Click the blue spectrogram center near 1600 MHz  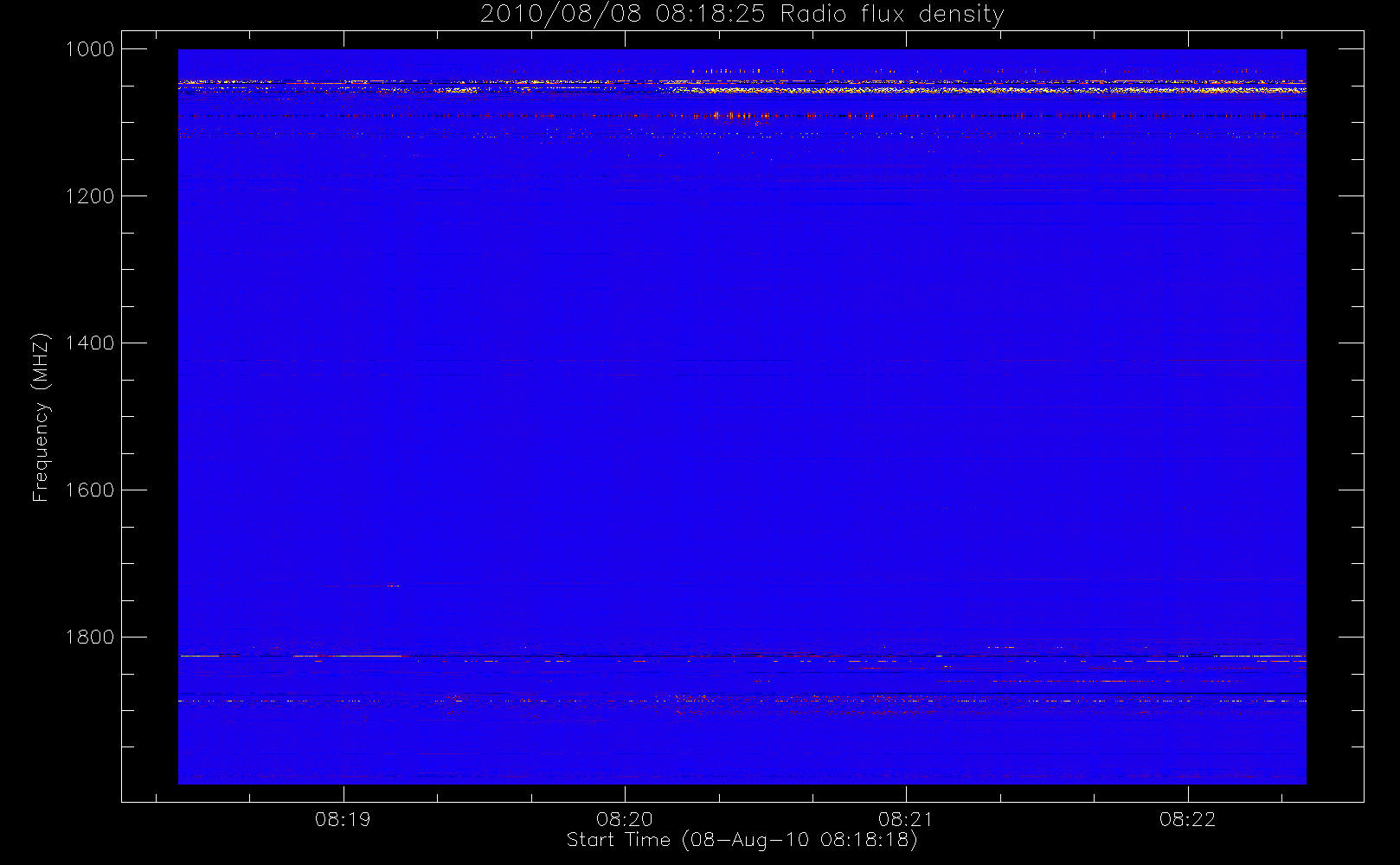tap(742, 490)
